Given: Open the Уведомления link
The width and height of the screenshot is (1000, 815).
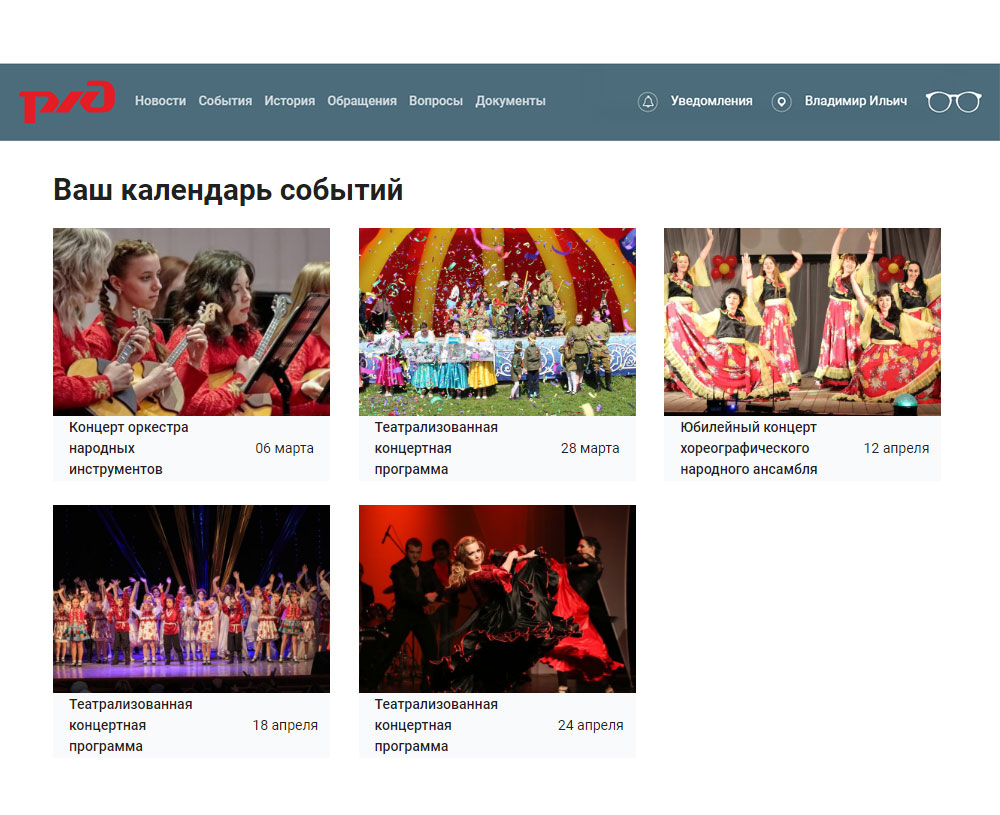Looking at the screenshot, I should click(711, 101).
